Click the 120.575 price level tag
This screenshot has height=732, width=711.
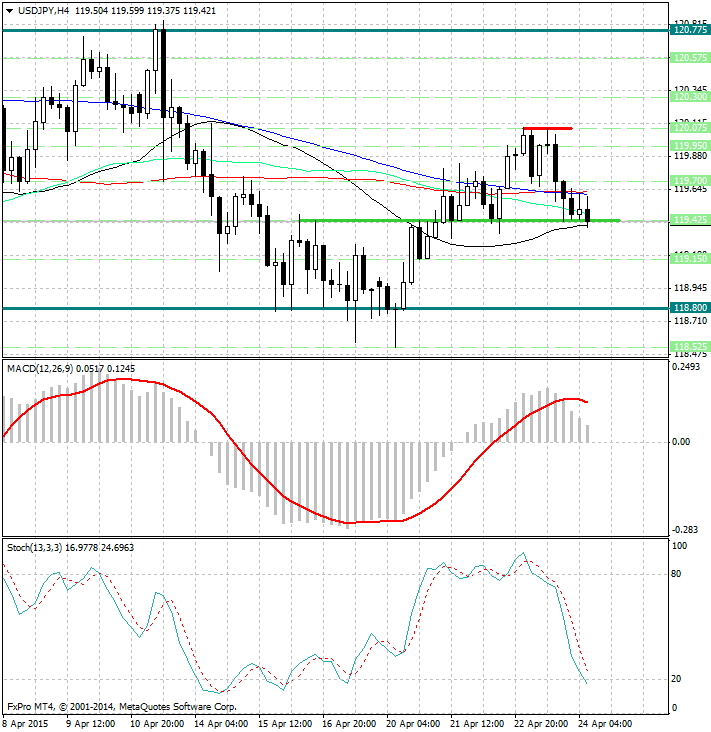pos(691,58)
